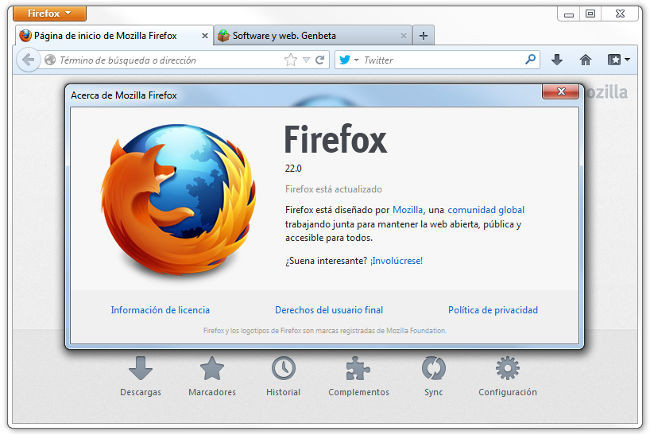Switch to Página de inicio de Mozilla Firefox tab
This screenshot has height=434, width=650.
(114, 36)
